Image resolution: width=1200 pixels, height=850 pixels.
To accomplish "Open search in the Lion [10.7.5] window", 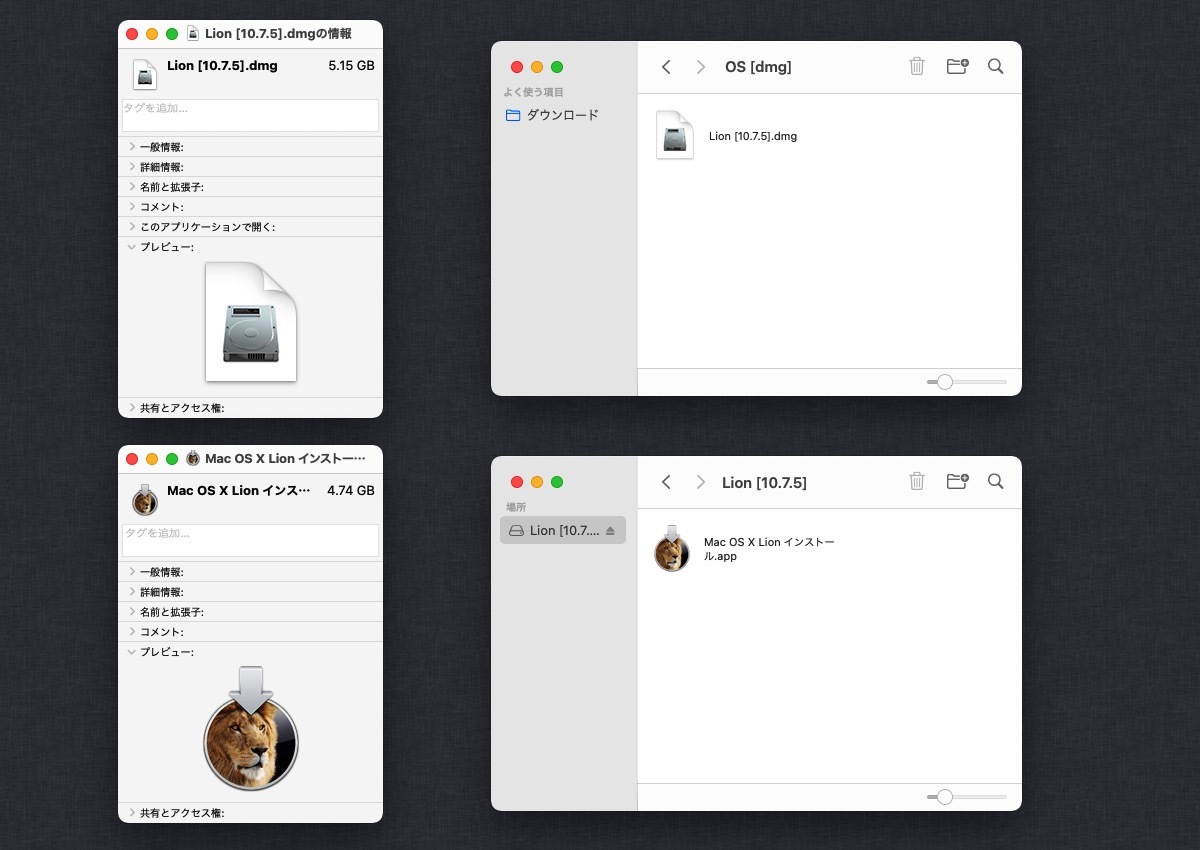I will [995, 482].
